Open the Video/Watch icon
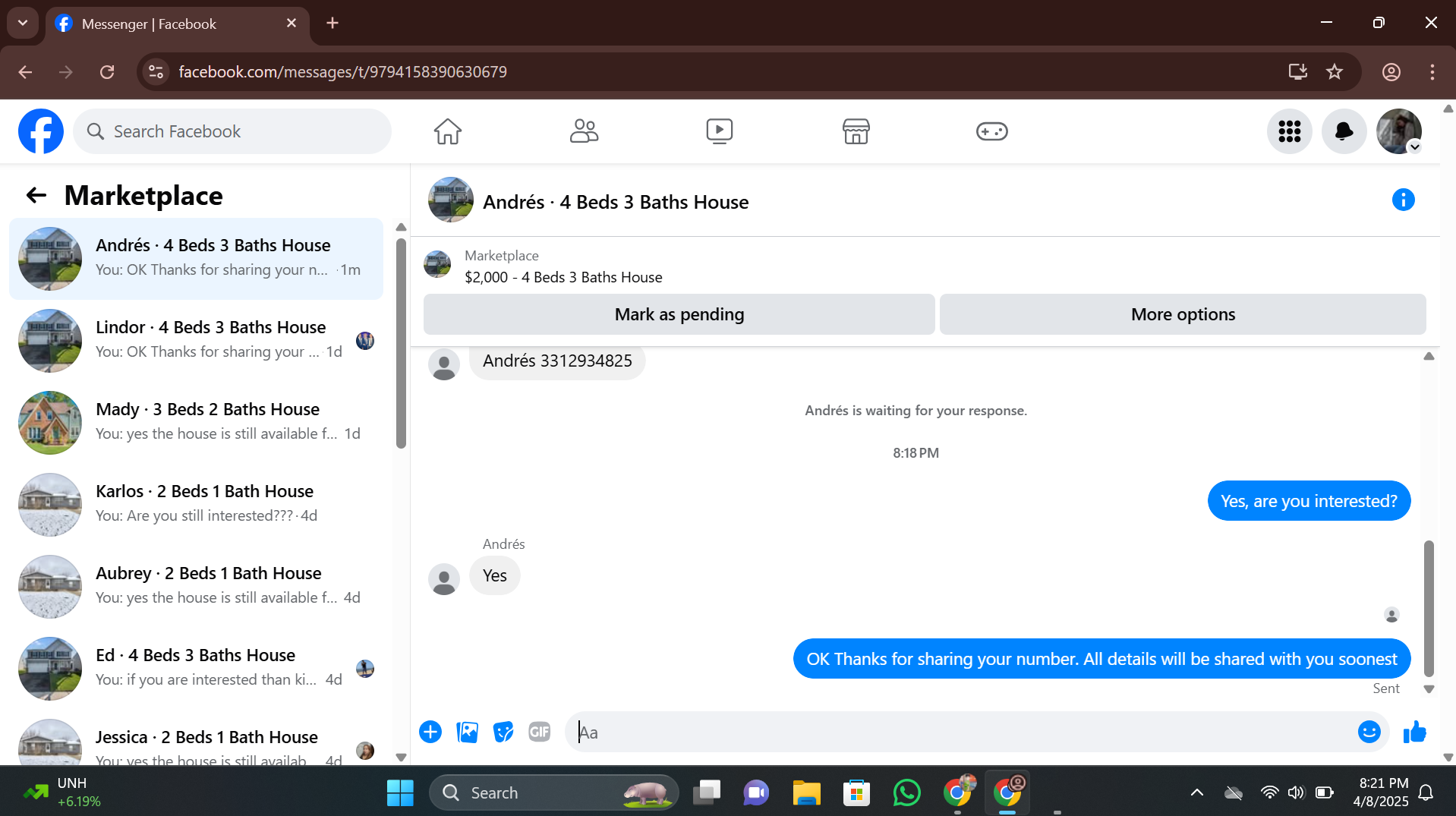 coord(720,131)
